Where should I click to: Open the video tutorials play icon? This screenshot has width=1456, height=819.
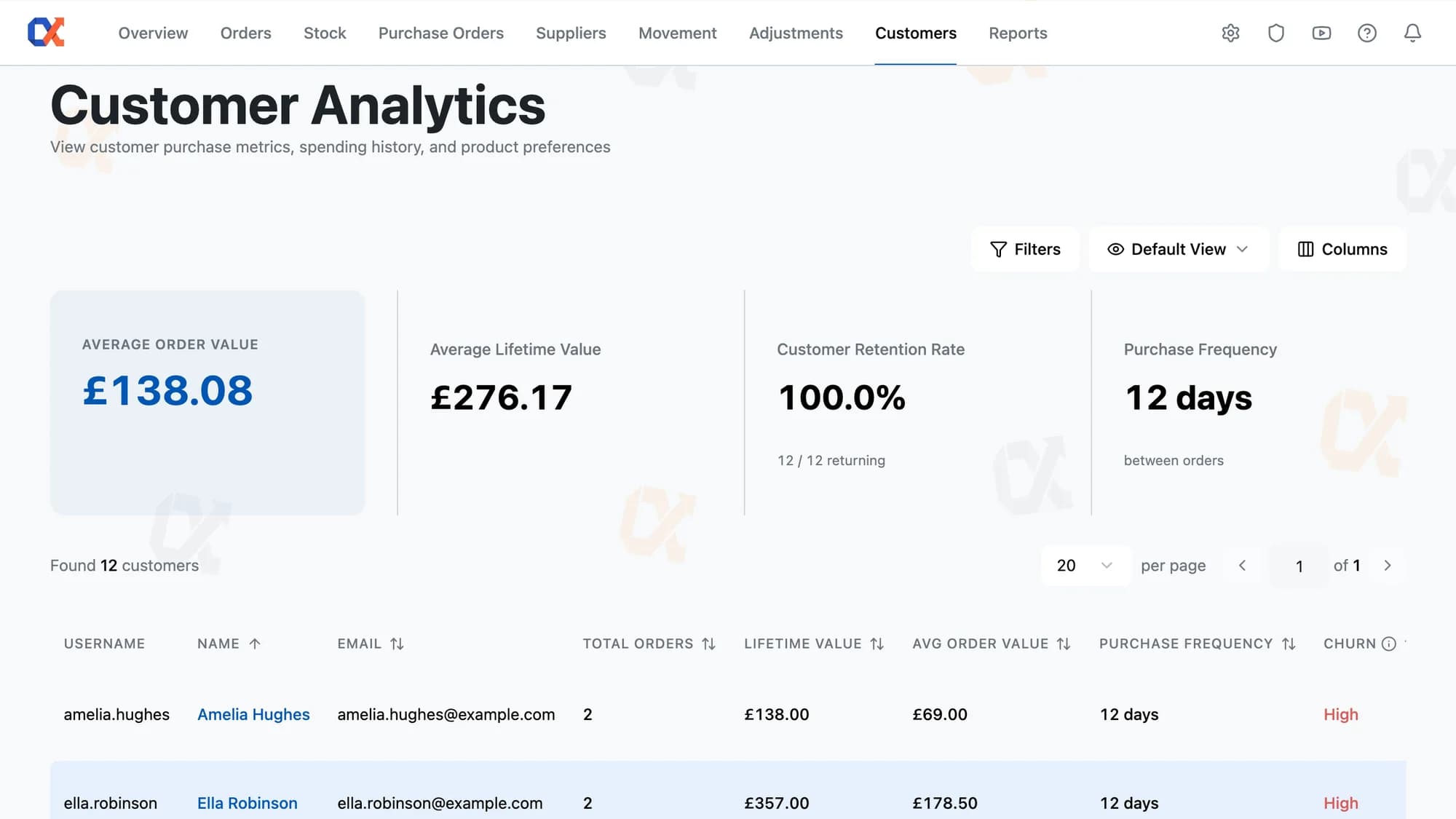pyautogui.click(x=1321, y=33)
